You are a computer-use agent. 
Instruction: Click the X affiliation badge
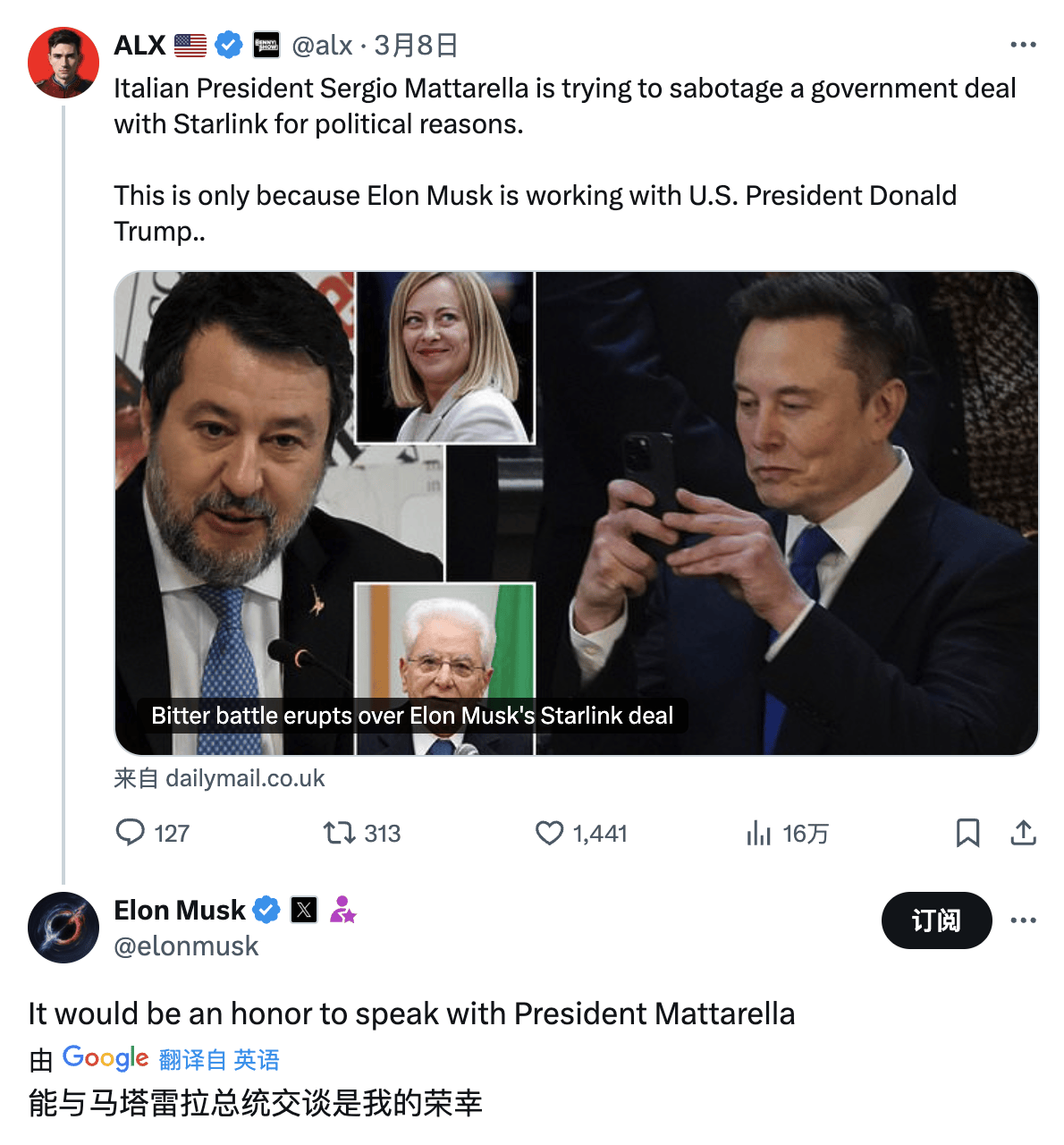(304, 911)
